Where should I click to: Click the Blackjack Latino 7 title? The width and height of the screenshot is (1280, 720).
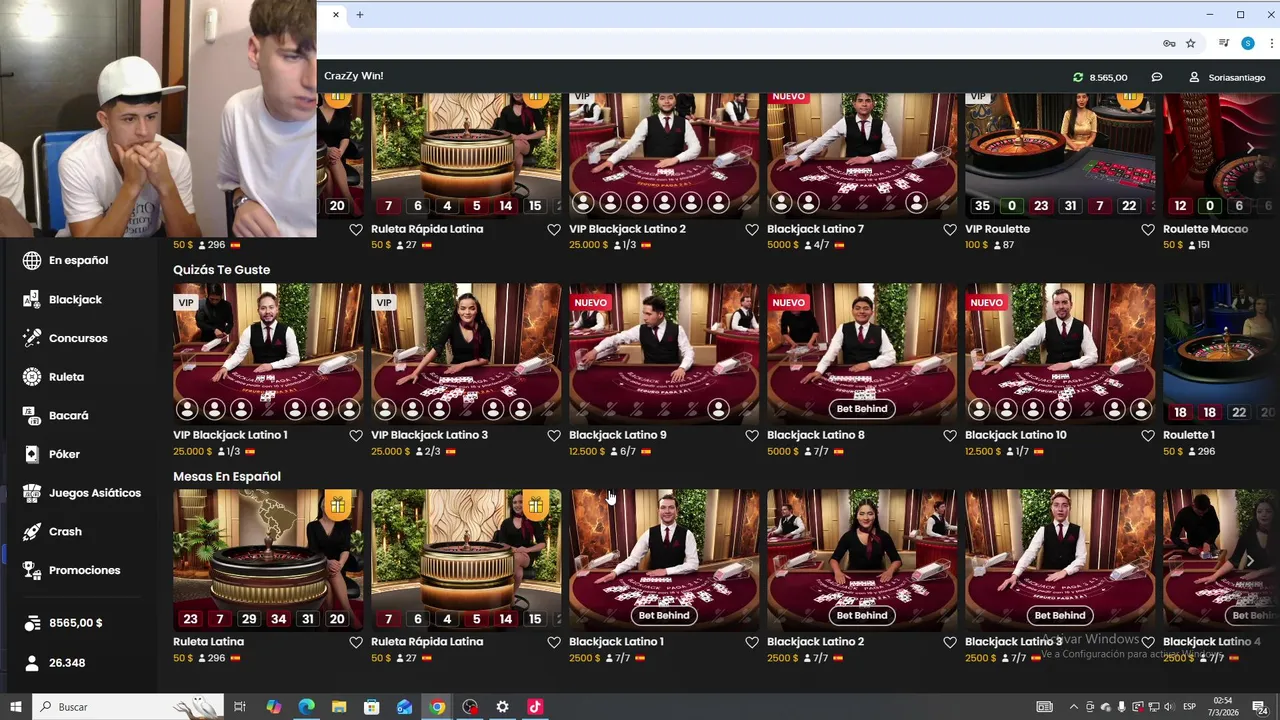point(815,229)
